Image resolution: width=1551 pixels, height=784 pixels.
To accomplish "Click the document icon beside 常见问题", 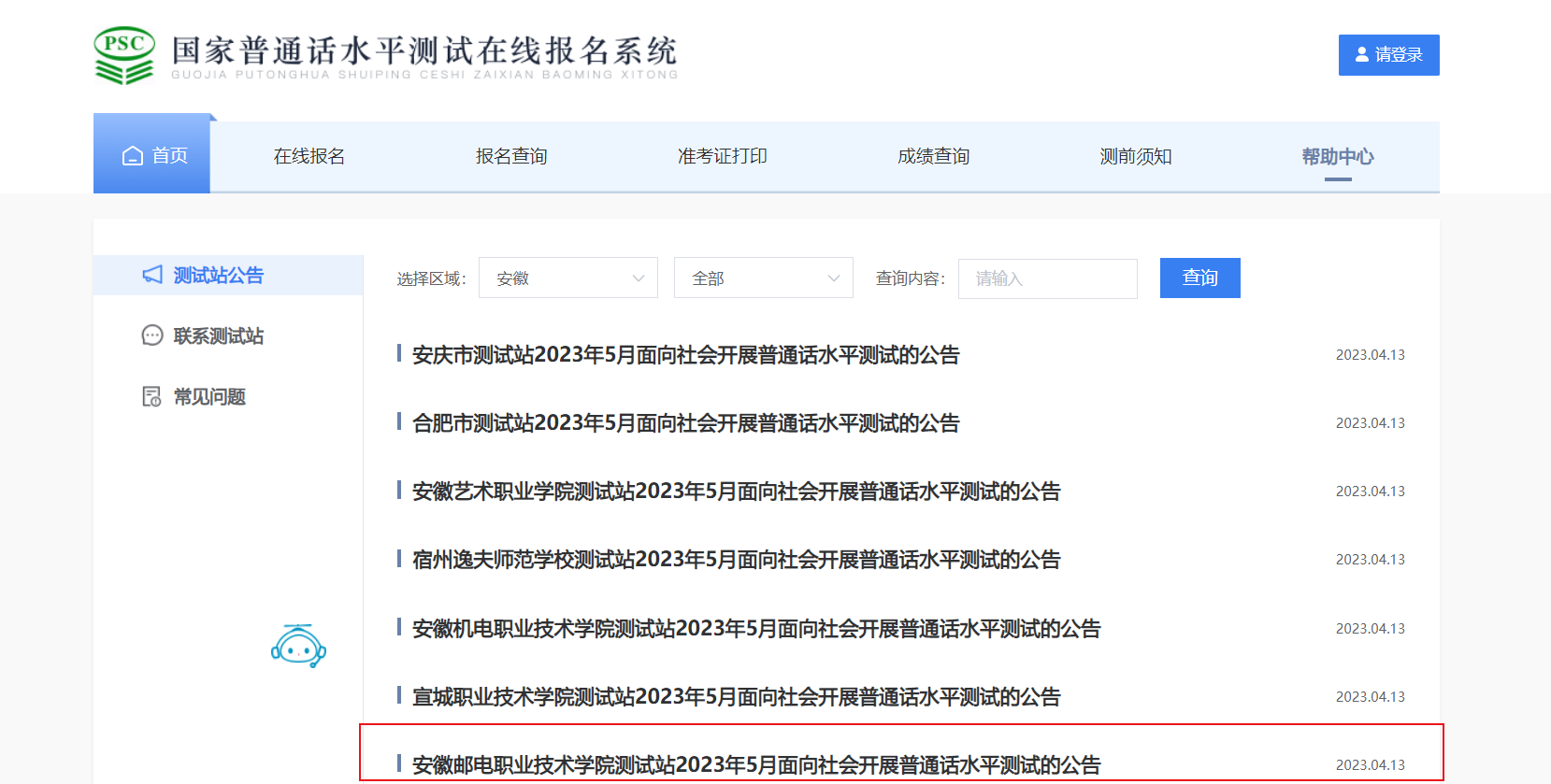I will [151, 397].
